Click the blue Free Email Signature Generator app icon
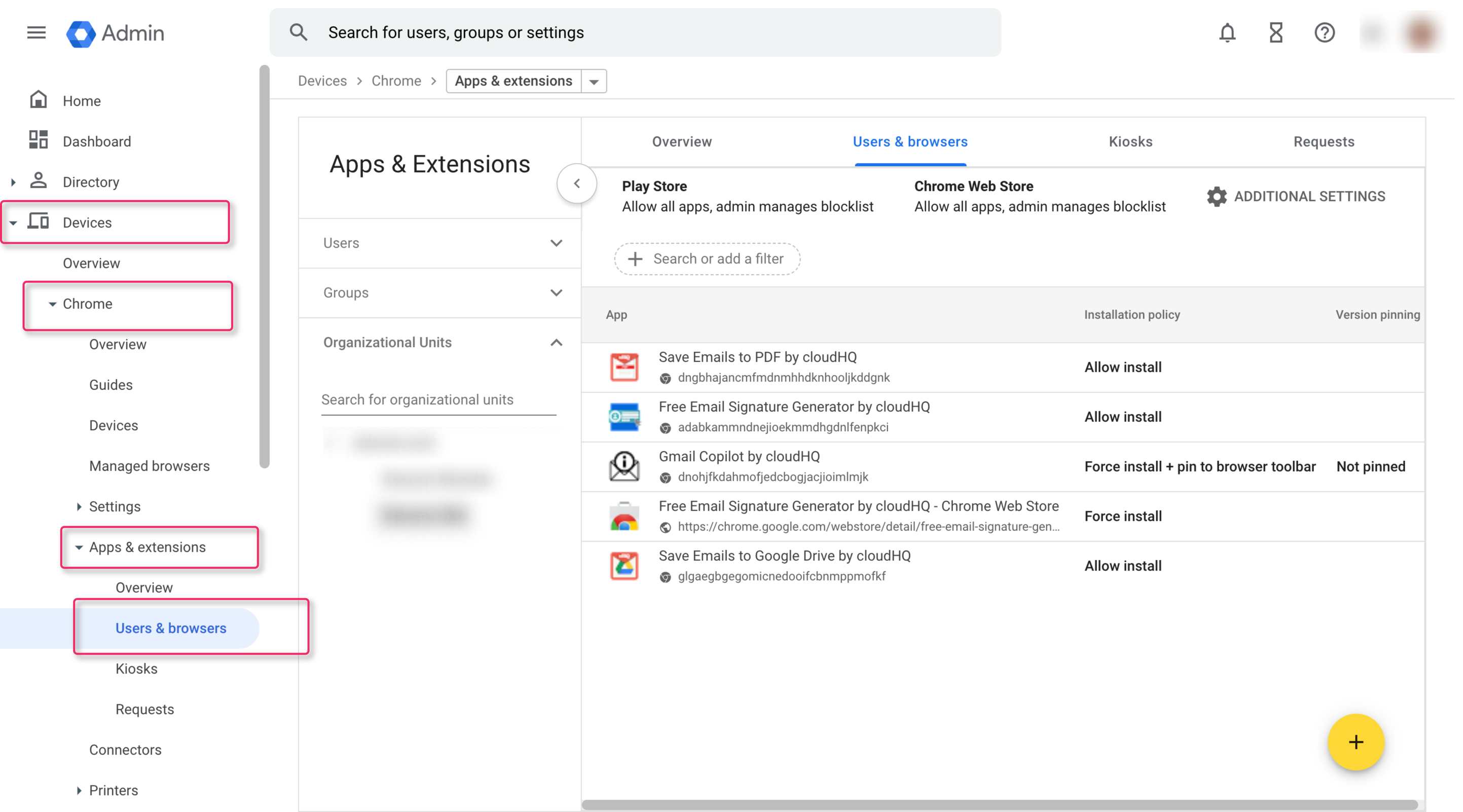This screenshot has height=812, width=1463. (624, 417)
